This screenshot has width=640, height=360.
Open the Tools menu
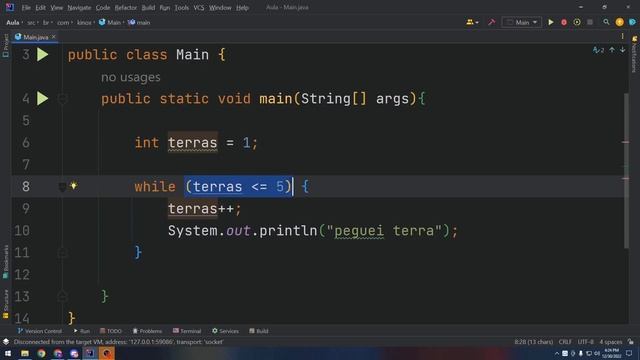[x=182, y=7]
